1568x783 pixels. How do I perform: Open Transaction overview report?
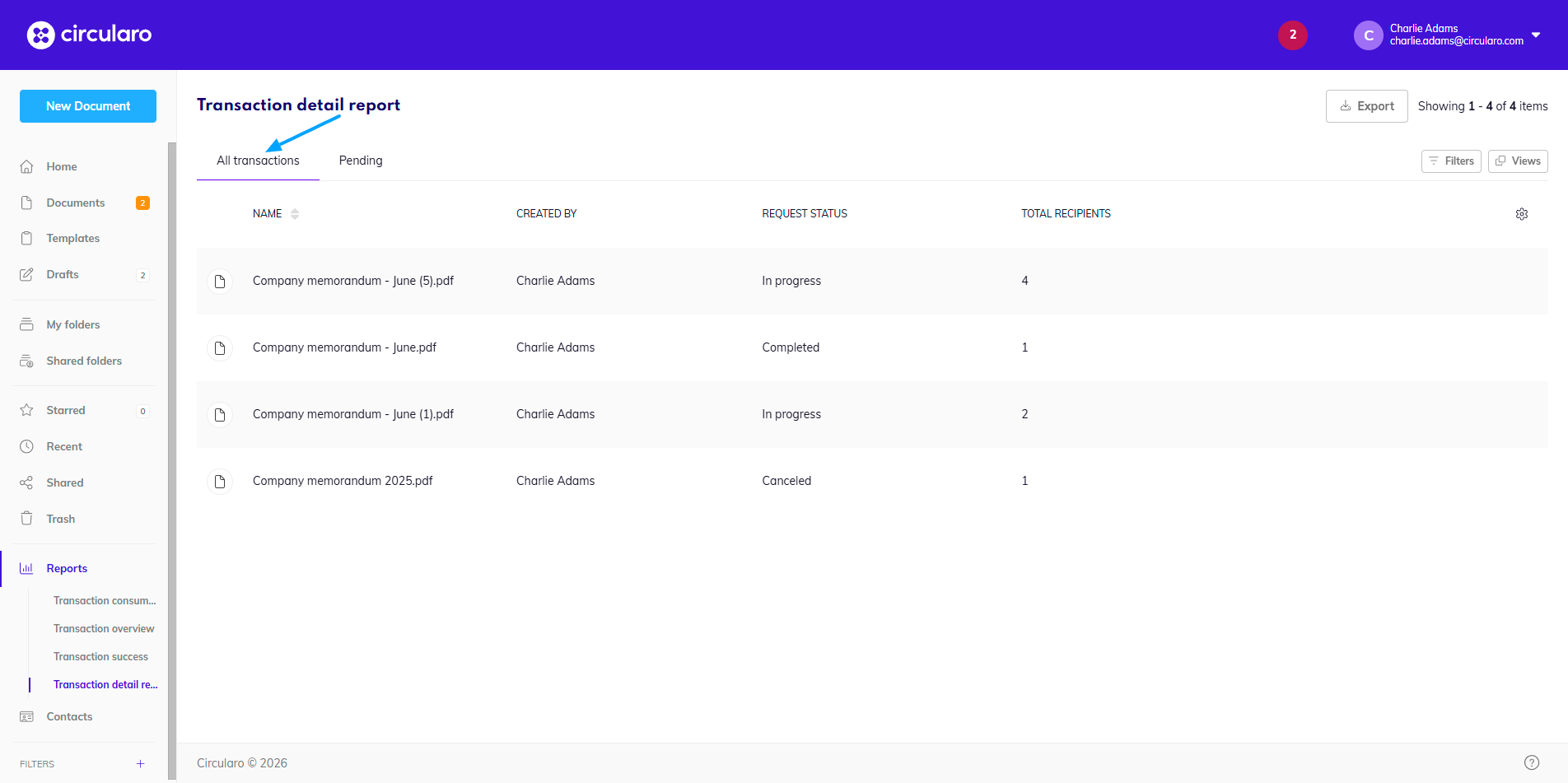click(x=104, y=629)
